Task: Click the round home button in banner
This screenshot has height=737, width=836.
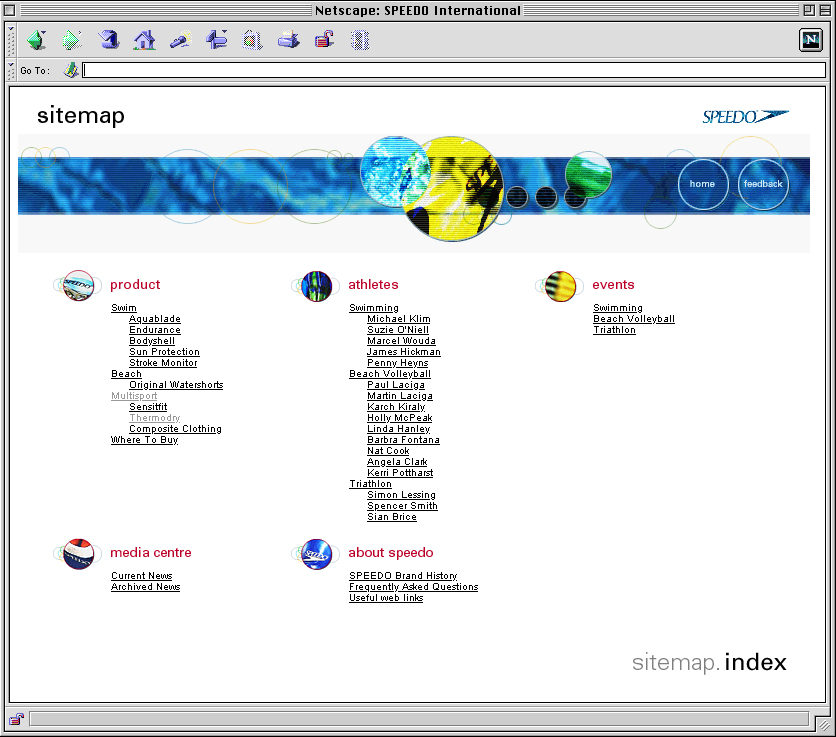Action: (x=702, y=184)
